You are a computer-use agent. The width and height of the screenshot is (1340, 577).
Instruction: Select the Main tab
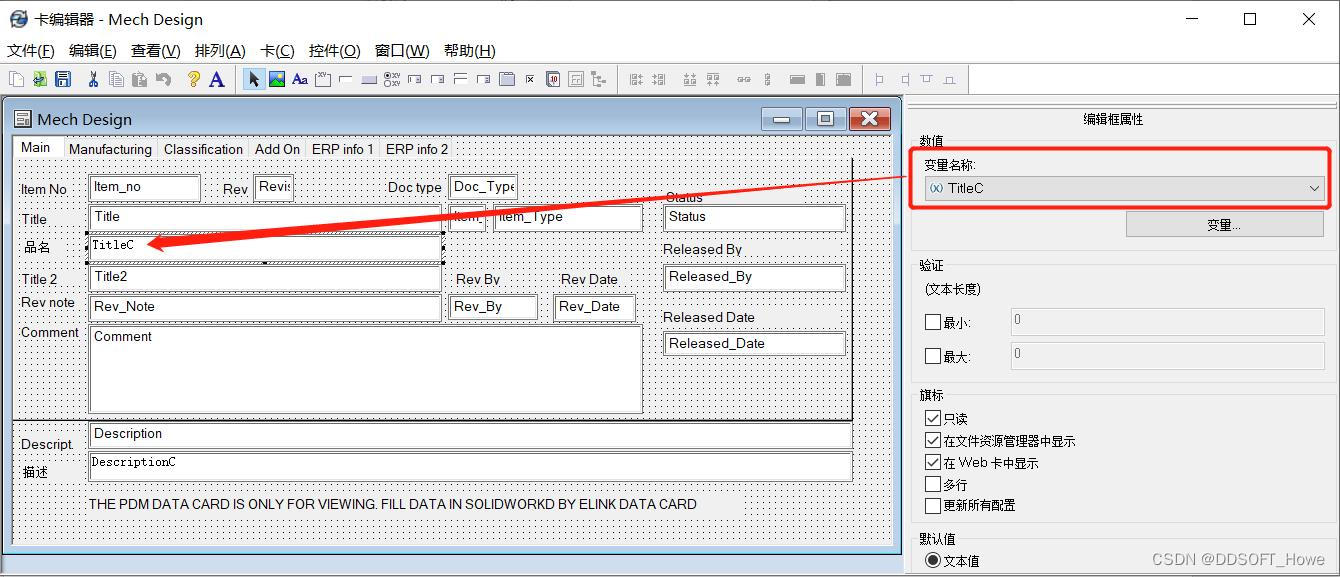coord(36,147)
